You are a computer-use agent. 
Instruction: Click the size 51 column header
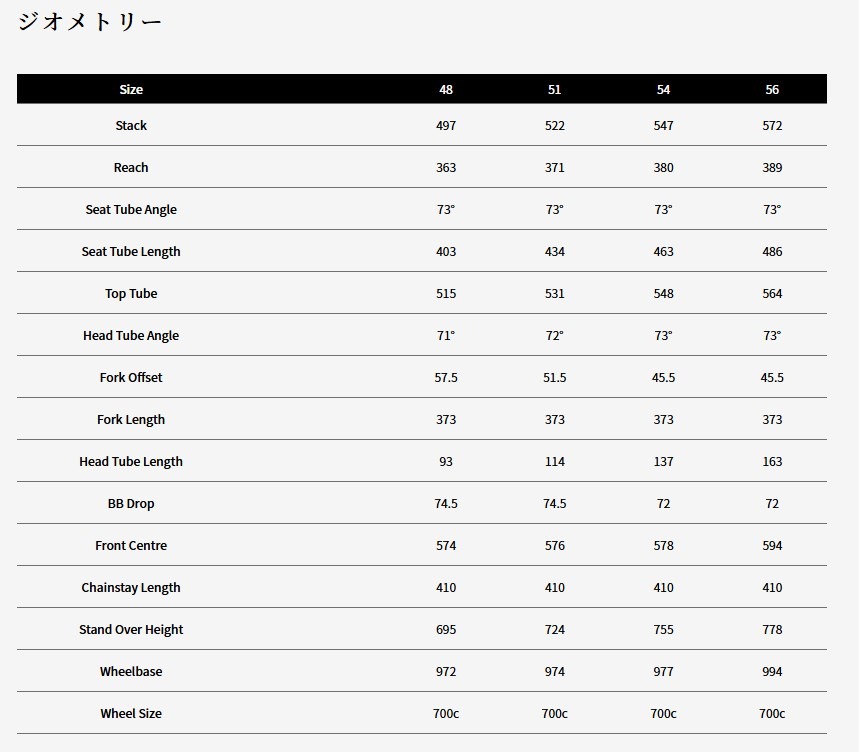554,89
